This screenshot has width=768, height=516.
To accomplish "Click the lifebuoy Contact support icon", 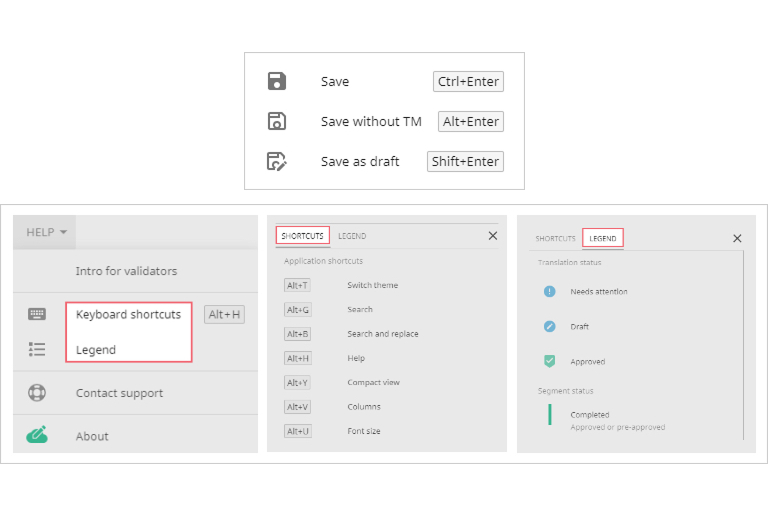I will click(37, 393).
